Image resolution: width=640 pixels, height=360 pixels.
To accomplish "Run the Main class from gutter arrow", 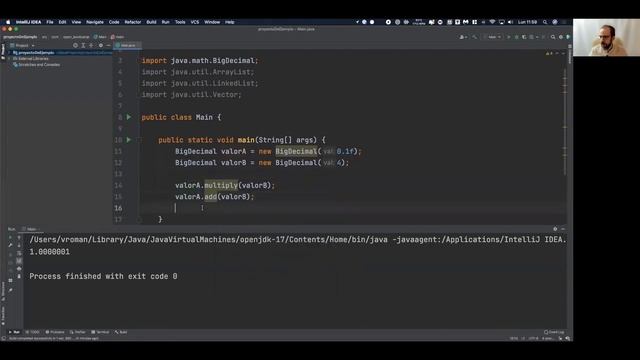I will [129, 117].
